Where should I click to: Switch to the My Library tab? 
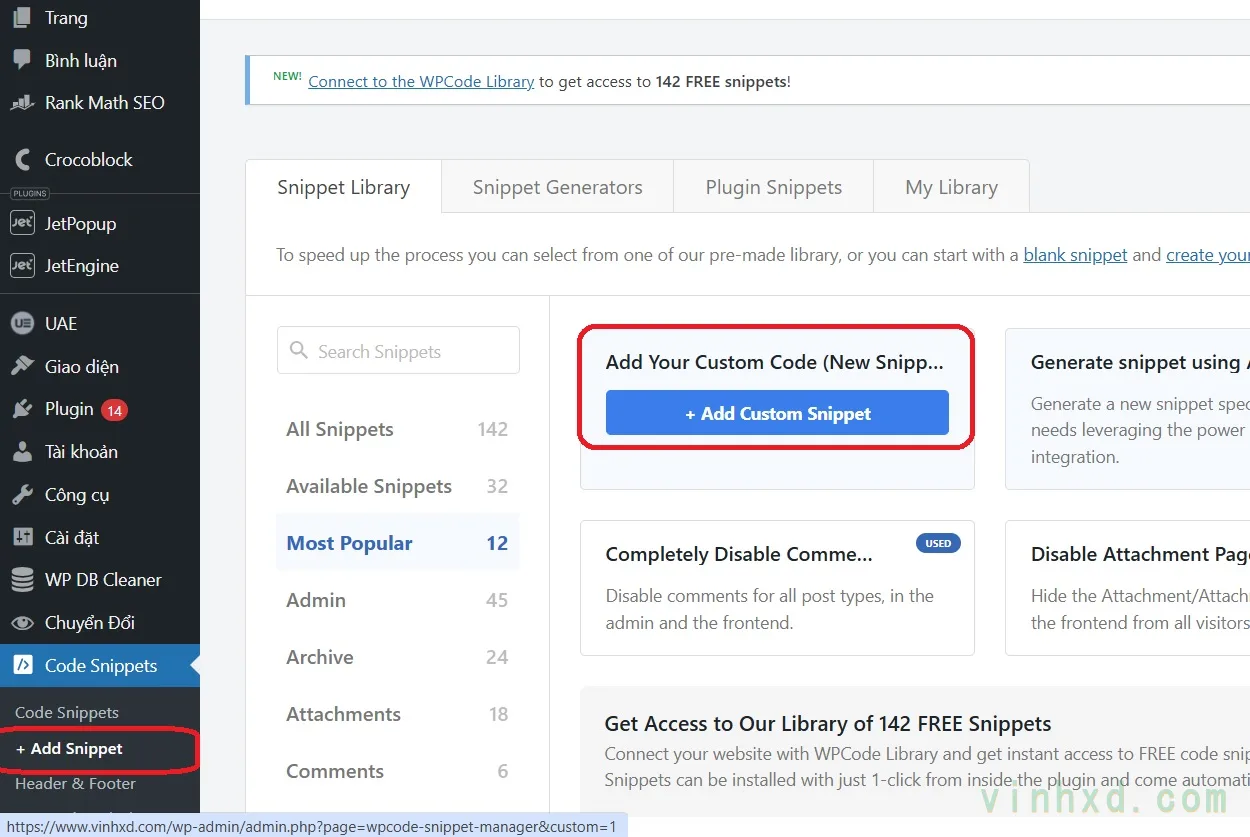click(951, 187)
